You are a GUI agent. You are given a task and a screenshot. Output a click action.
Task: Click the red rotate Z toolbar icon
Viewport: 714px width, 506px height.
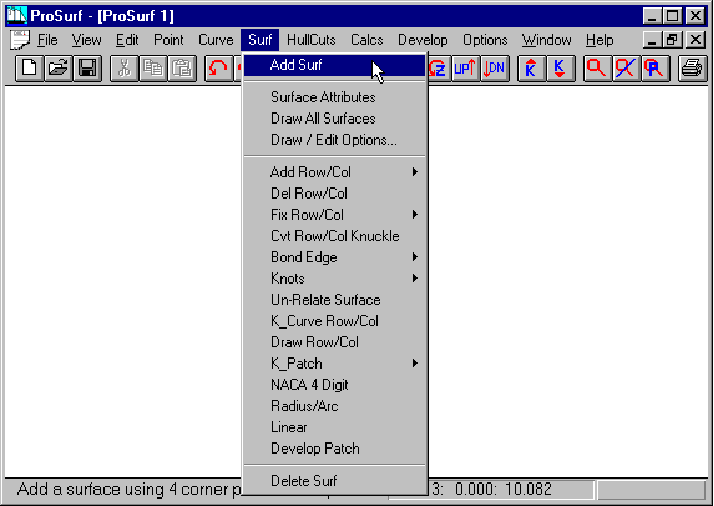click(438, 68)
